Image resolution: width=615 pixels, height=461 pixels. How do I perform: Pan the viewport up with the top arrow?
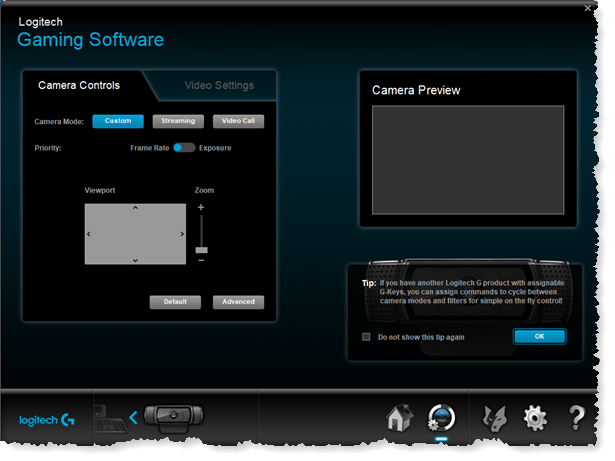coord(136,208)
